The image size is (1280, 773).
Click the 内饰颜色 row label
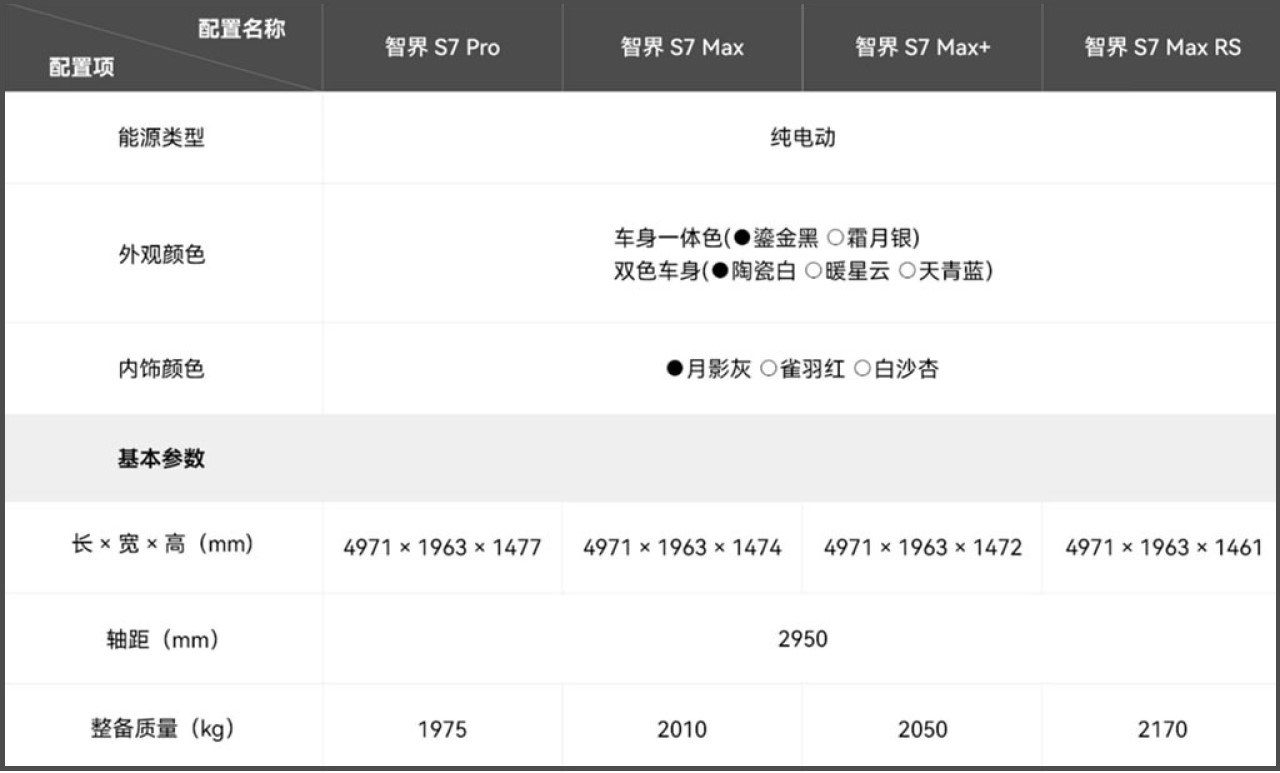(162, 369)
